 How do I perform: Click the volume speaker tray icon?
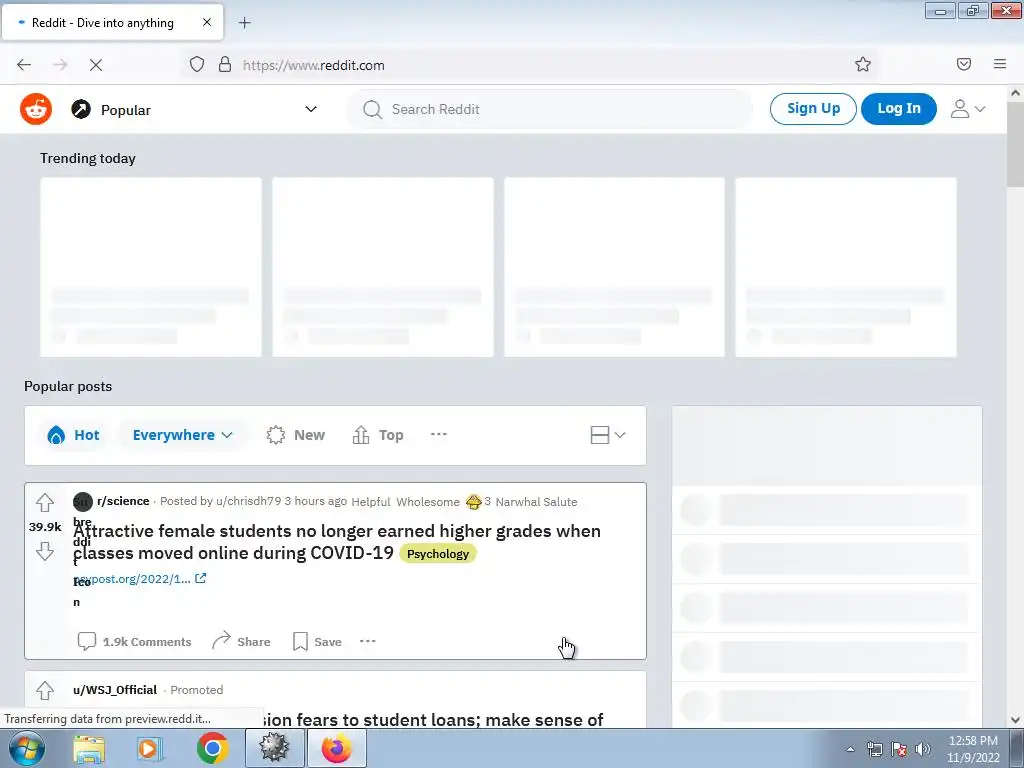(923, 749)
